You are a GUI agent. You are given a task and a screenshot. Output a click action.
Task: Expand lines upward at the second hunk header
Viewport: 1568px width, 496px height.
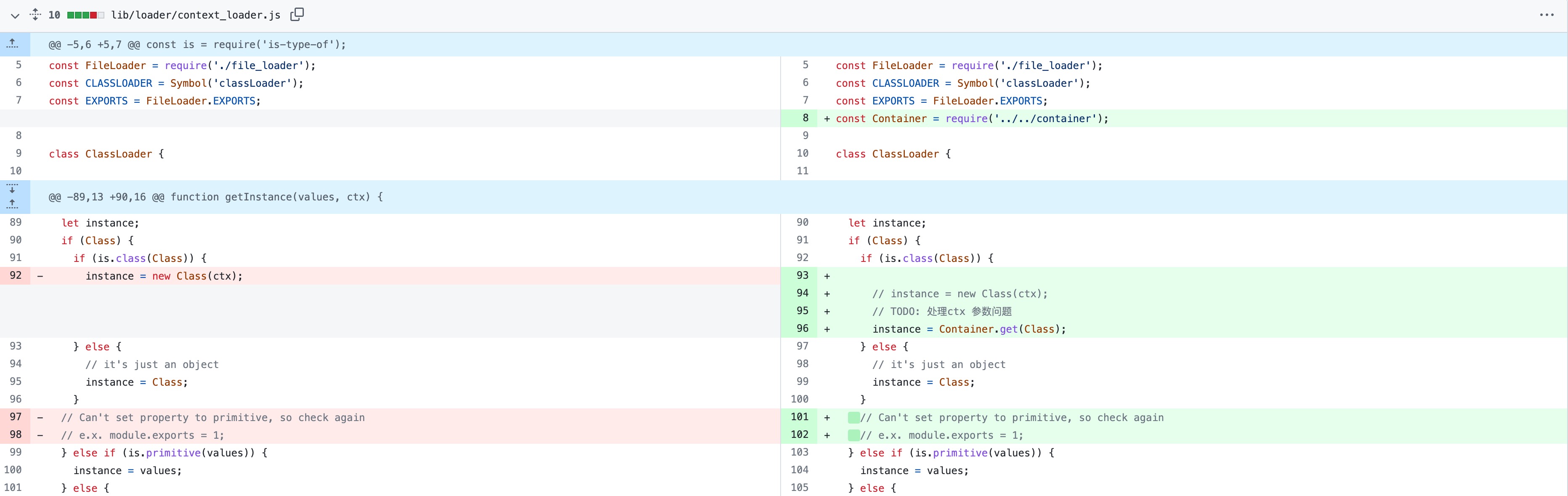[x=13, y=203]
